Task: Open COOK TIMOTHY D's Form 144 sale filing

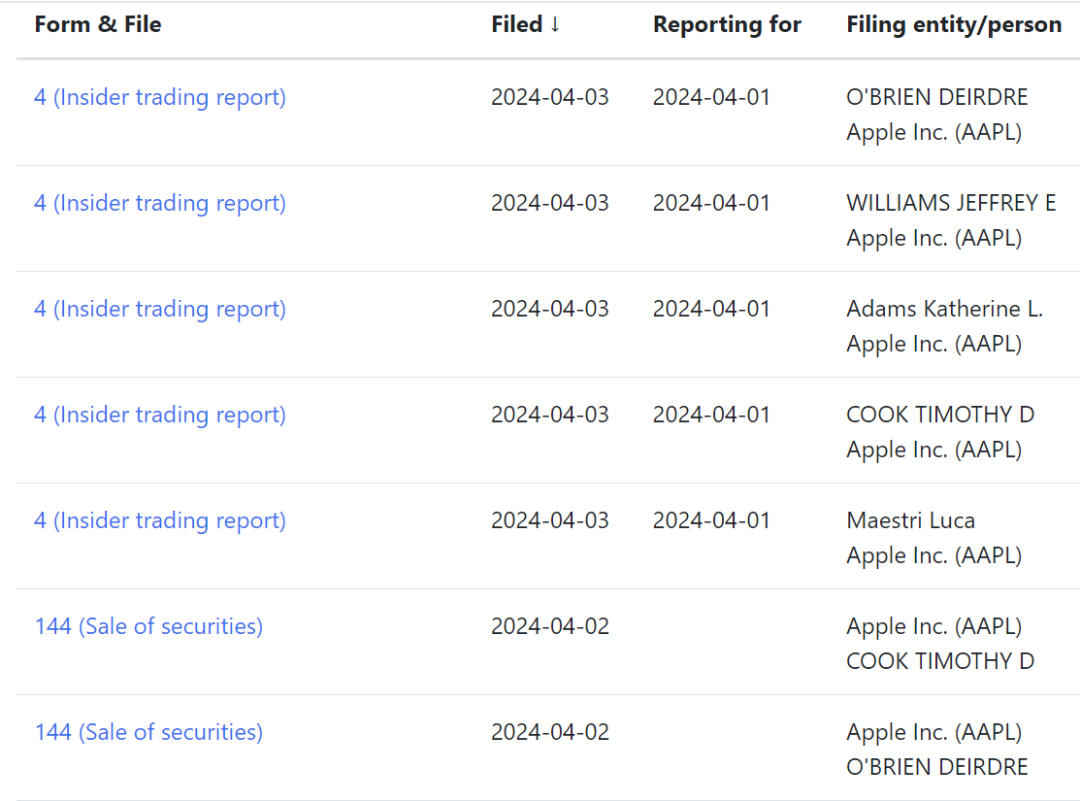Action: tap(149, 627)
